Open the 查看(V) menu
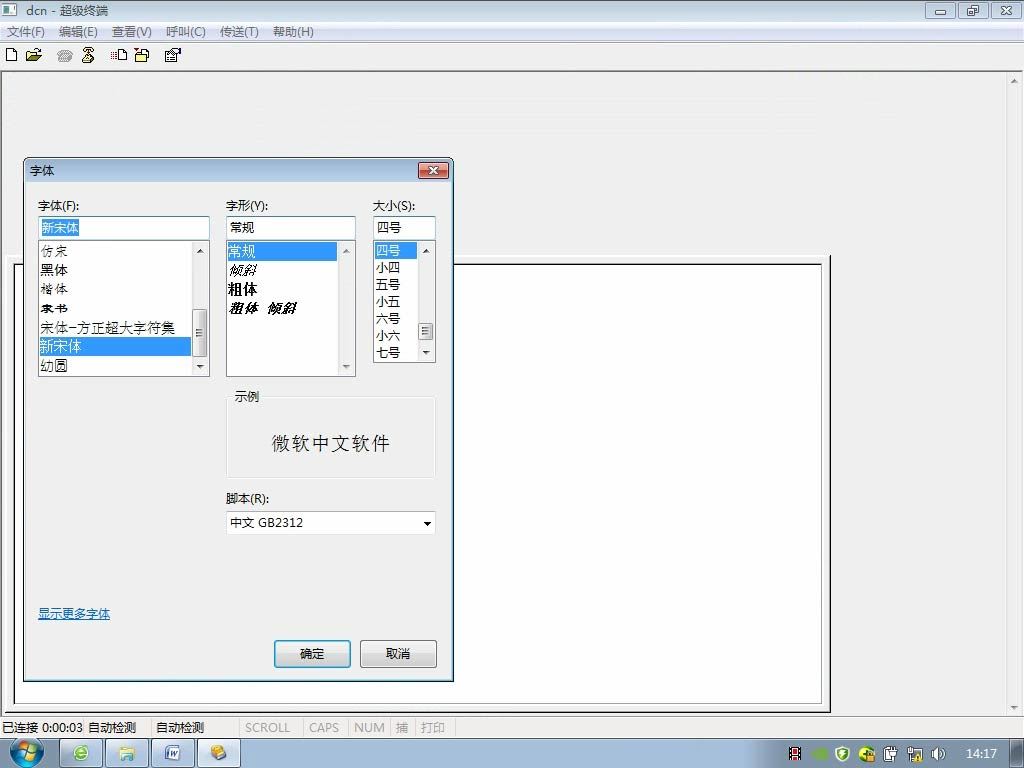Viewport: 1024px width, 768px height. pyautogui.click(x=132, y=32)
